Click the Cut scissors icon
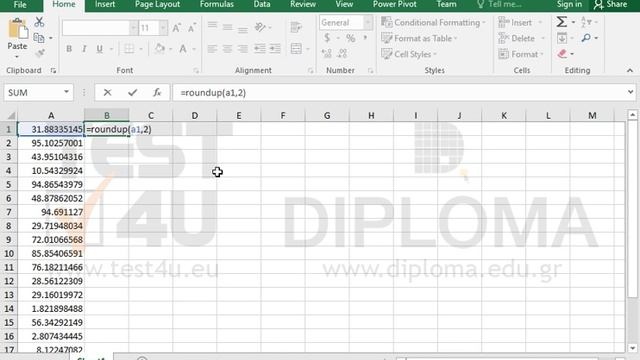The height and width of the screenshot is (360, 640). [39, 22]
